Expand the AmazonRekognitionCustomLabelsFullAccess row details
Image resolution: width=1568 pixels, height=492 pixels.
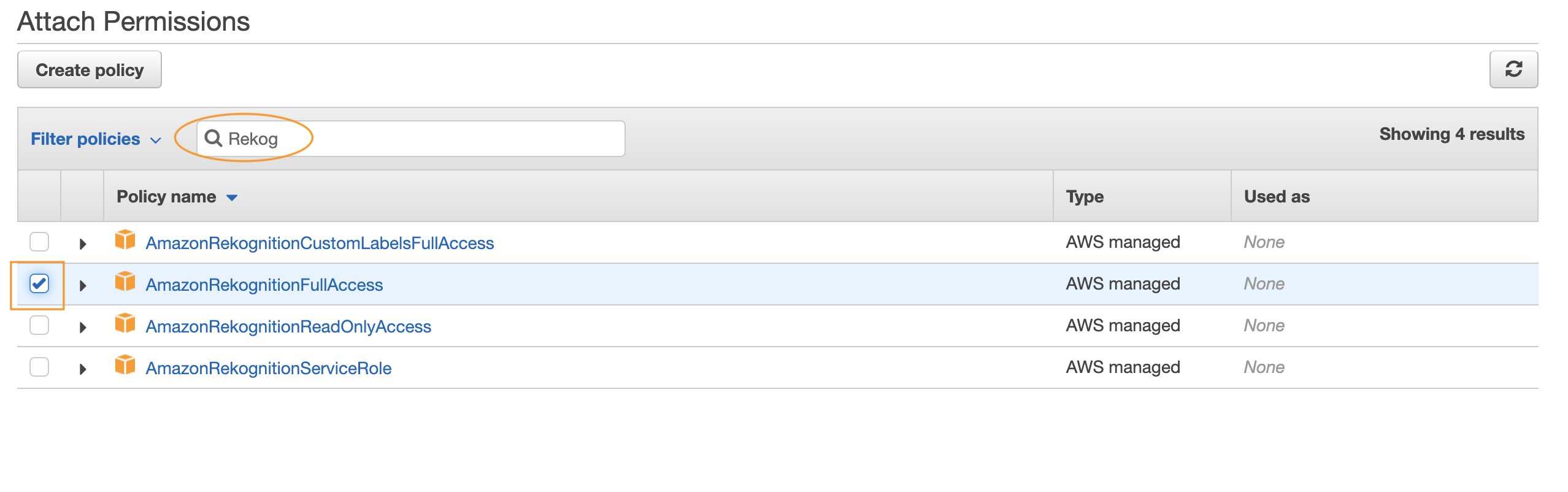(x=83, y=244)
